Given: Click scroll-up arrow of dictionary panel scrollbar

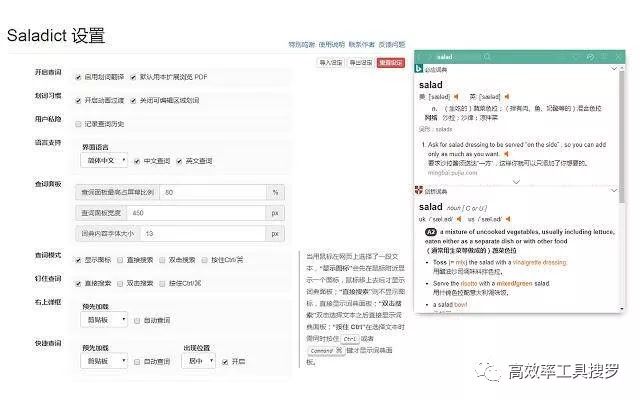Looking at the screenshot, I should point(622,68).
